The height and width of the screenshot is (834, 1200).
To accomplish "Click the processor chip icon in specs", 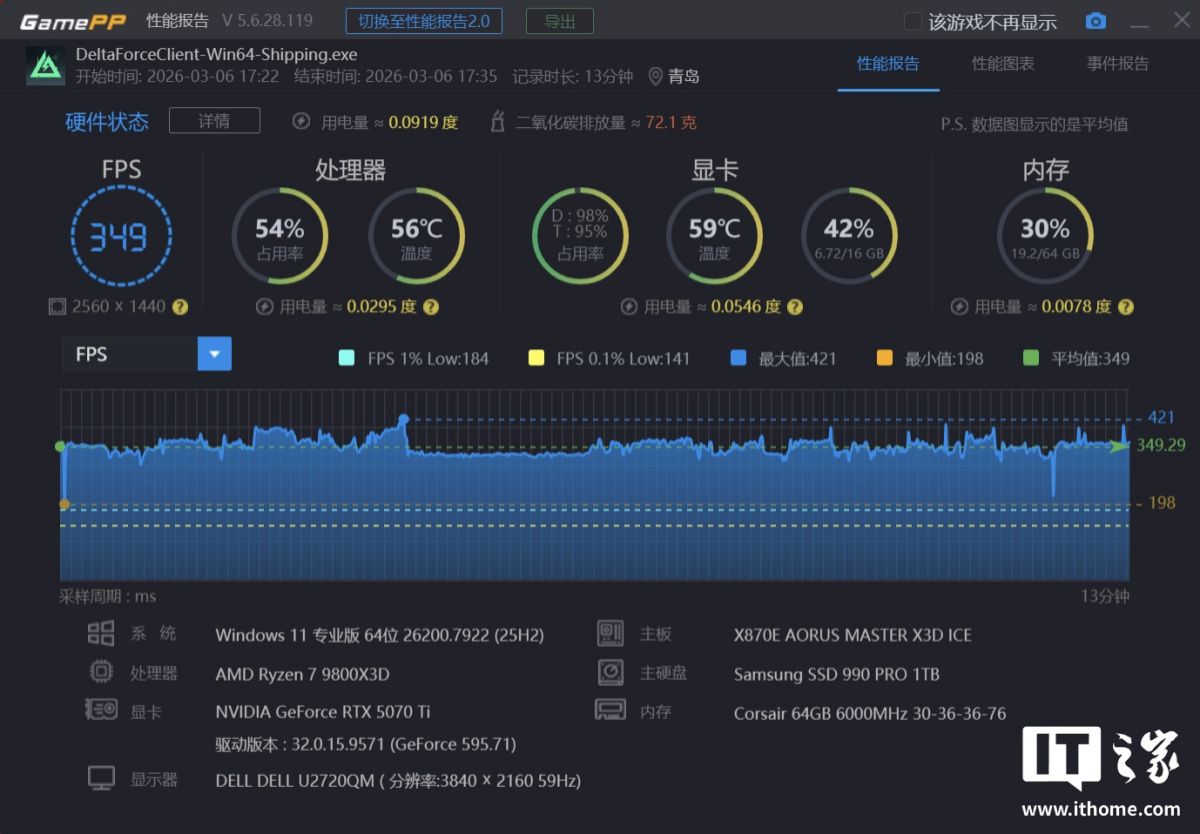I will click(x=101, y=672).
